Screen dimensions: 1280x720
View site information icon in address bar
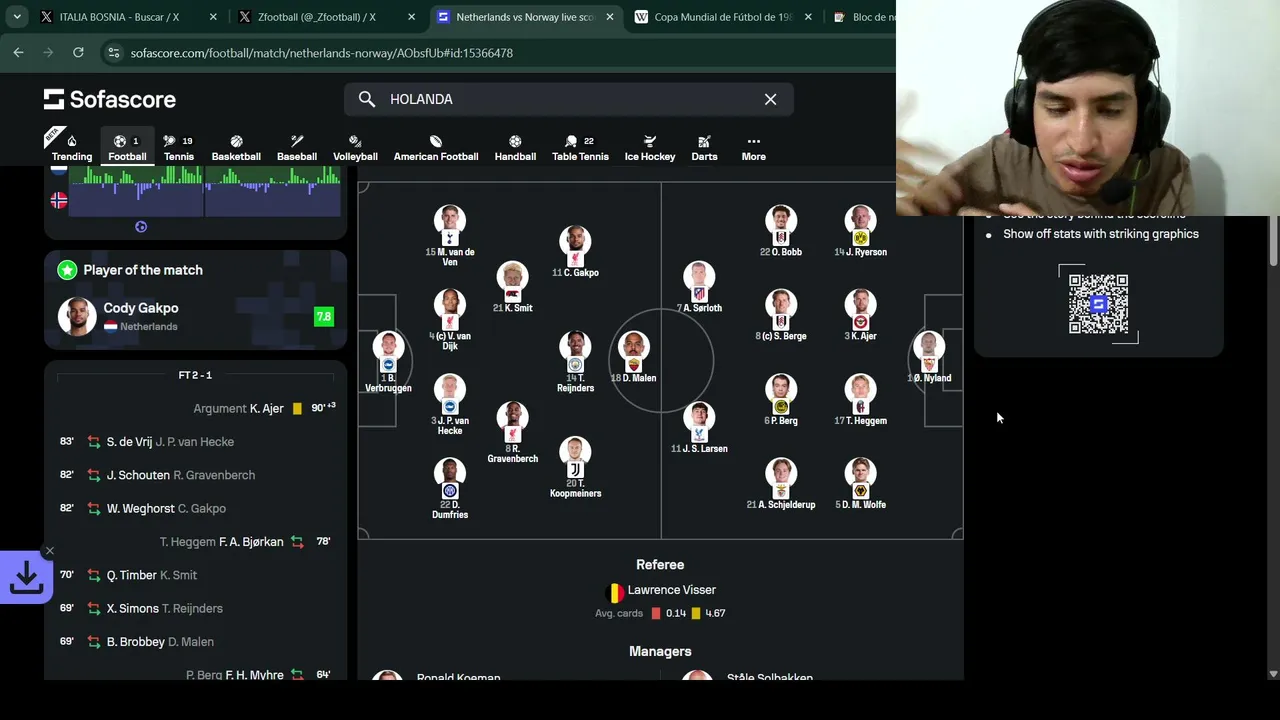click(113, 52)
